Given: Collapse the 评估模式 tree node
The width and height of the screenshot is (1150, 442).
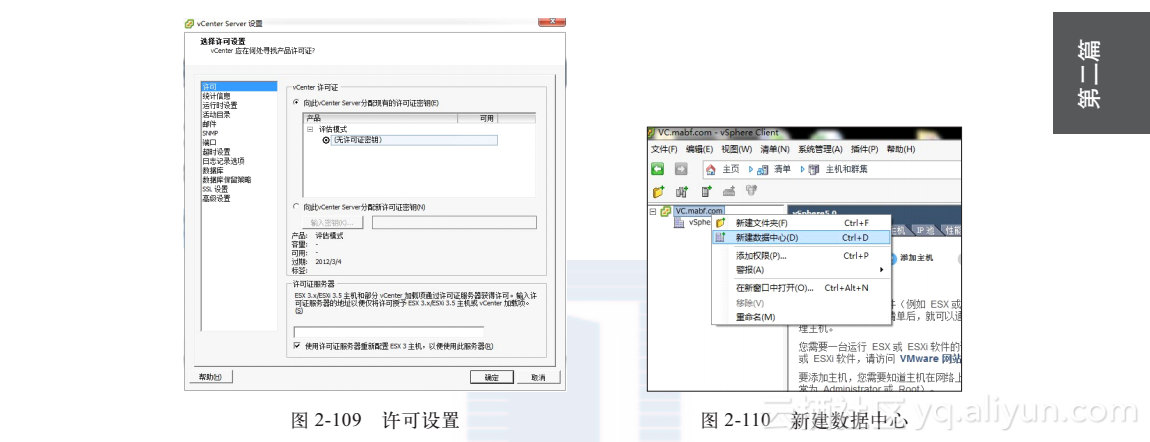Looking at the screenshot, I should (x=310, y=129).
